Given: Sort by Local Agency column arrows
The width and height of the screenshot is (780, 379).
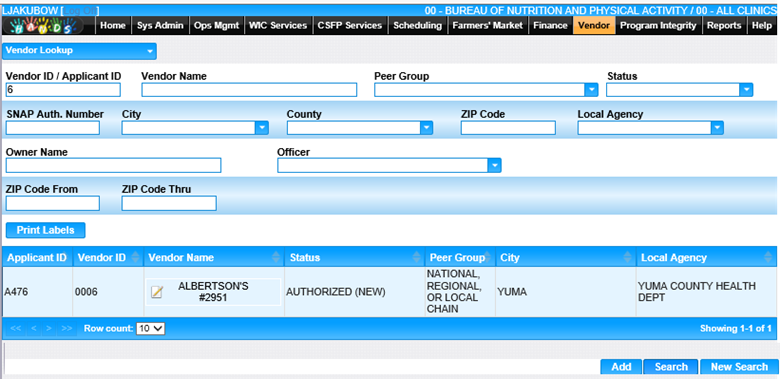Looking at the screenshot, I should (768, 257).
